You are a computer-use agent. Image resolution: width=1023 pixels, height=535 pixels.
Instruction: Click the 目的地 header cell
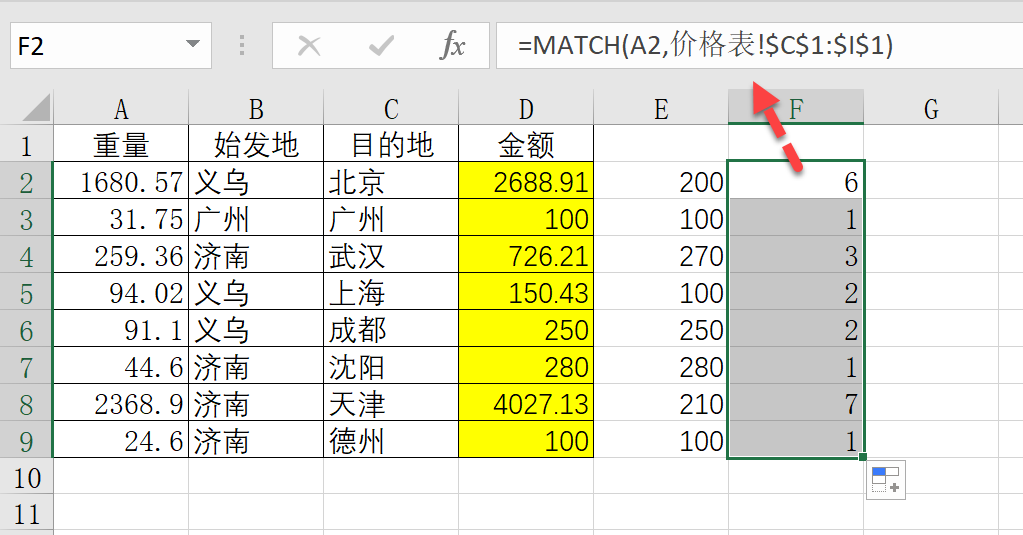pyautogui.click(x=391, y=144)
